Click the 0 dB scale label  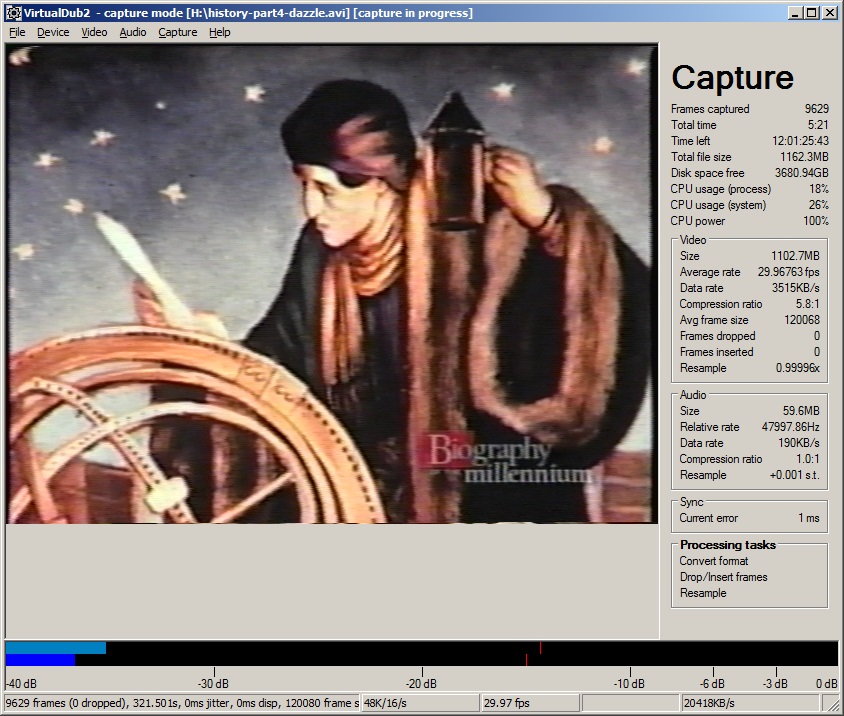click(x=826, y=684)
